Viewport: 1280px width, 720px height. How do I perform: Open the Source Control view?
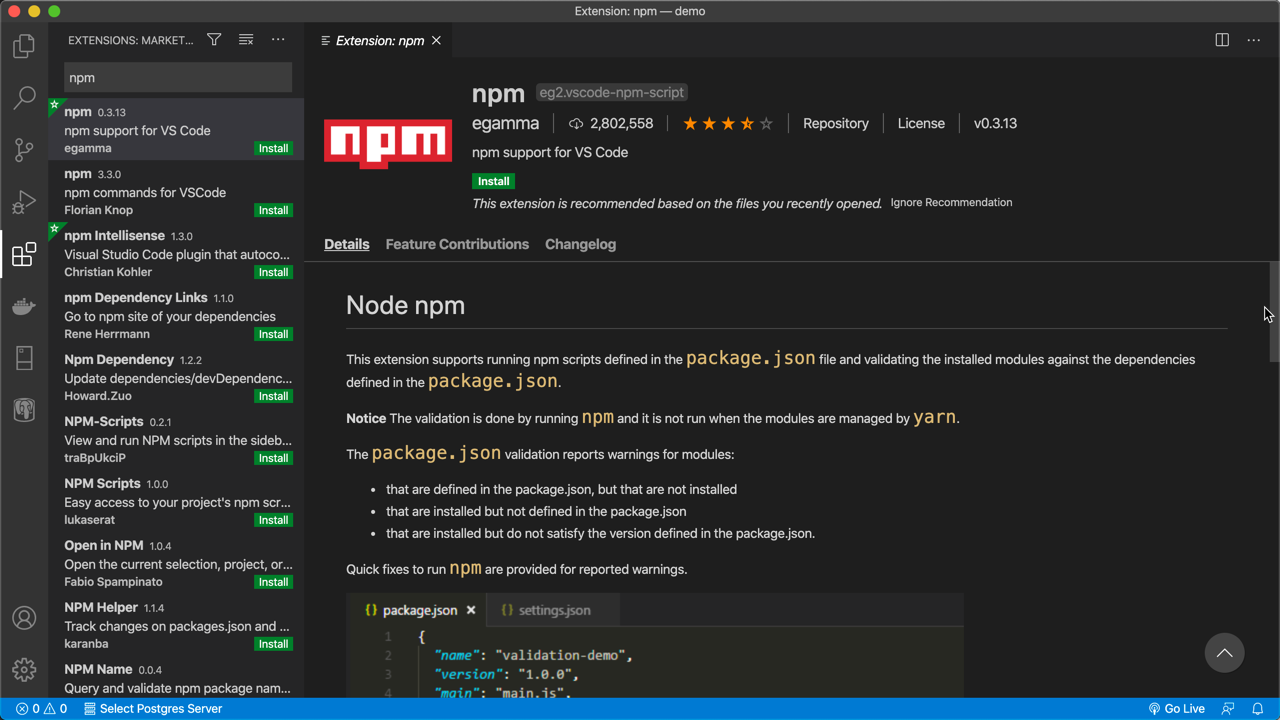click(24, 149)
